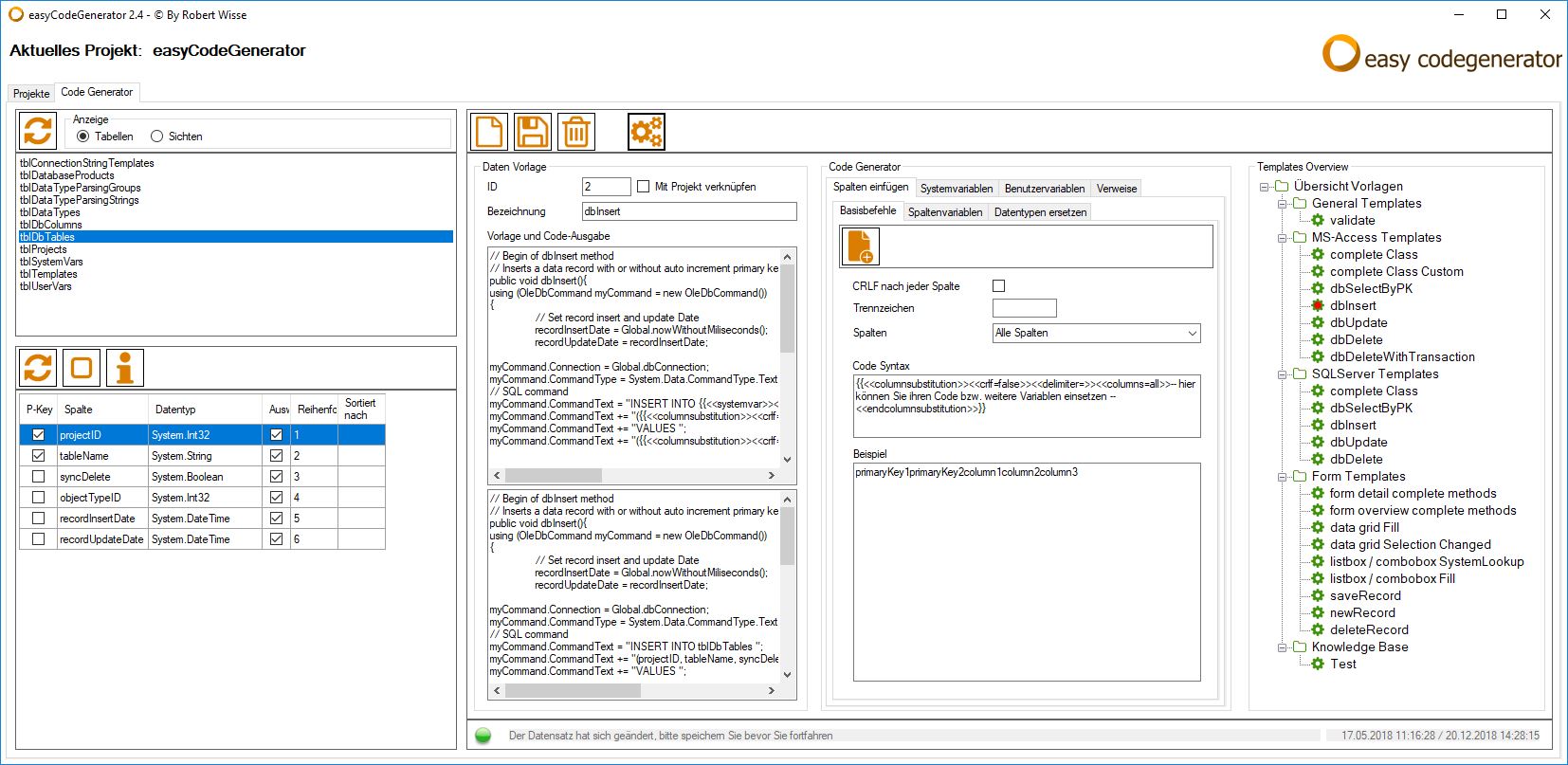Click the Knowledge Base folder icon
Viewport: 1568px width, 765px height.
pyautogui.click(x=1300, y=647)
